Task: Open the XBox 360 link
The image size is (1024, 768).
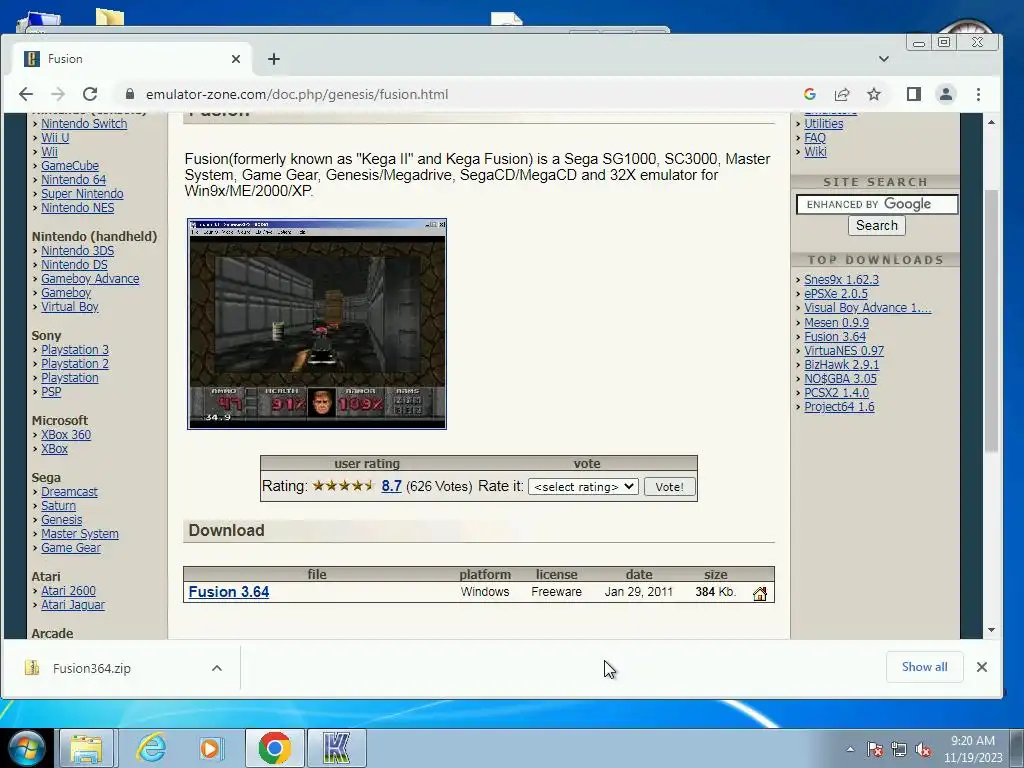Action: (x=66, y=435)
